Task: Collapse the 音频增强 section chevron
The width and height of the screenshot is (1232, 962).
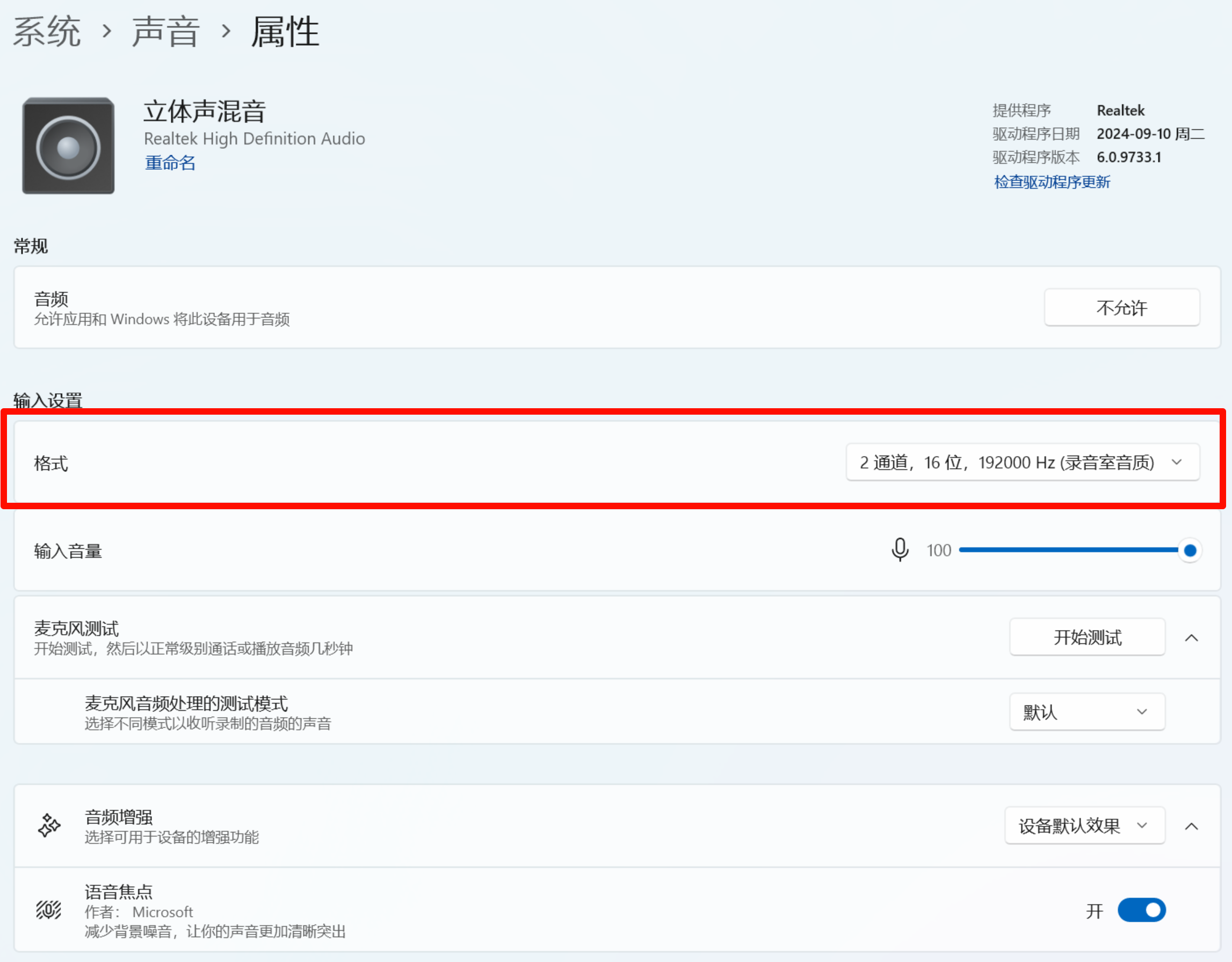Action: point(1191,826)
